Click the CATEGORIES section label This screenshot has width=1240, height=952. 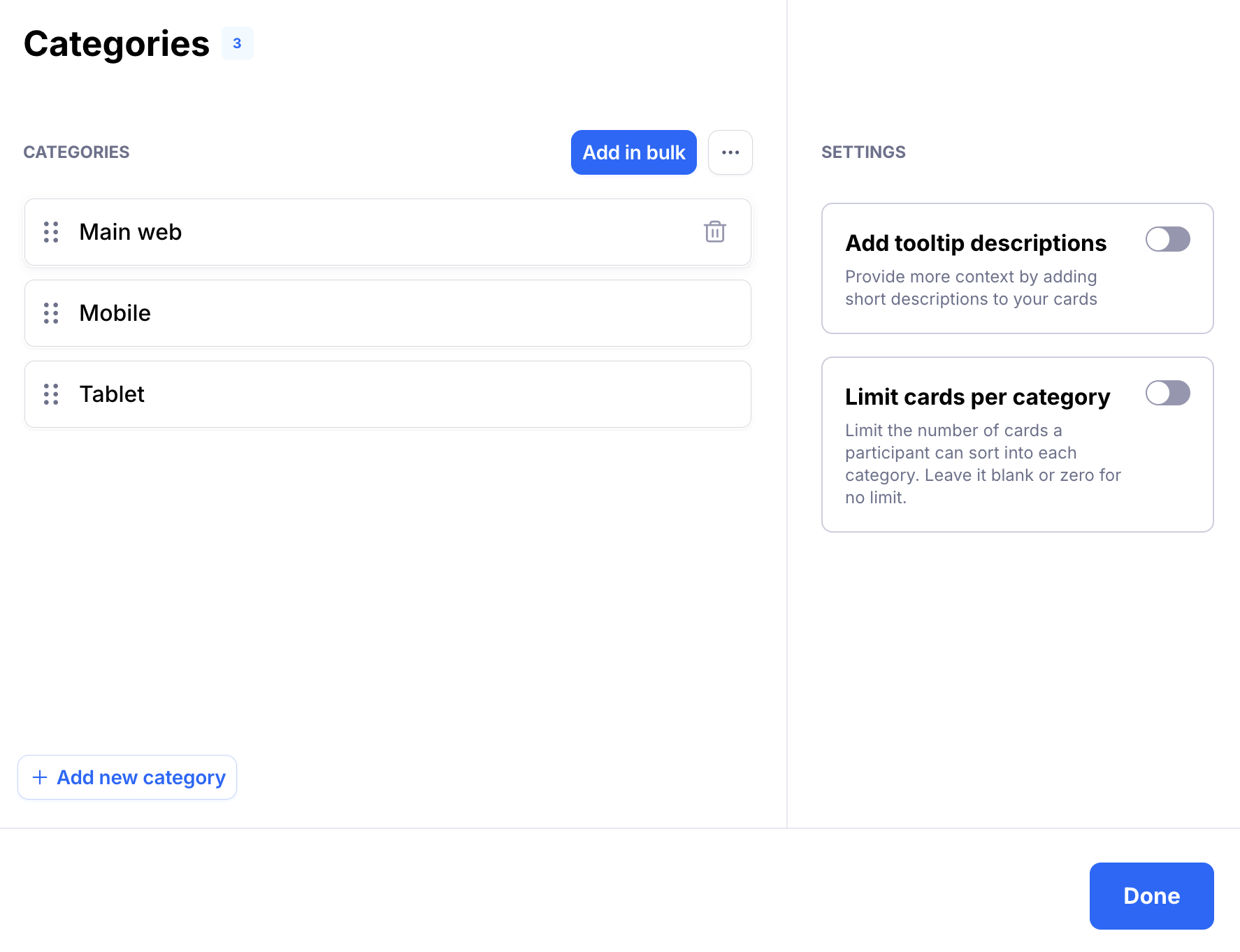pos(76,152)
